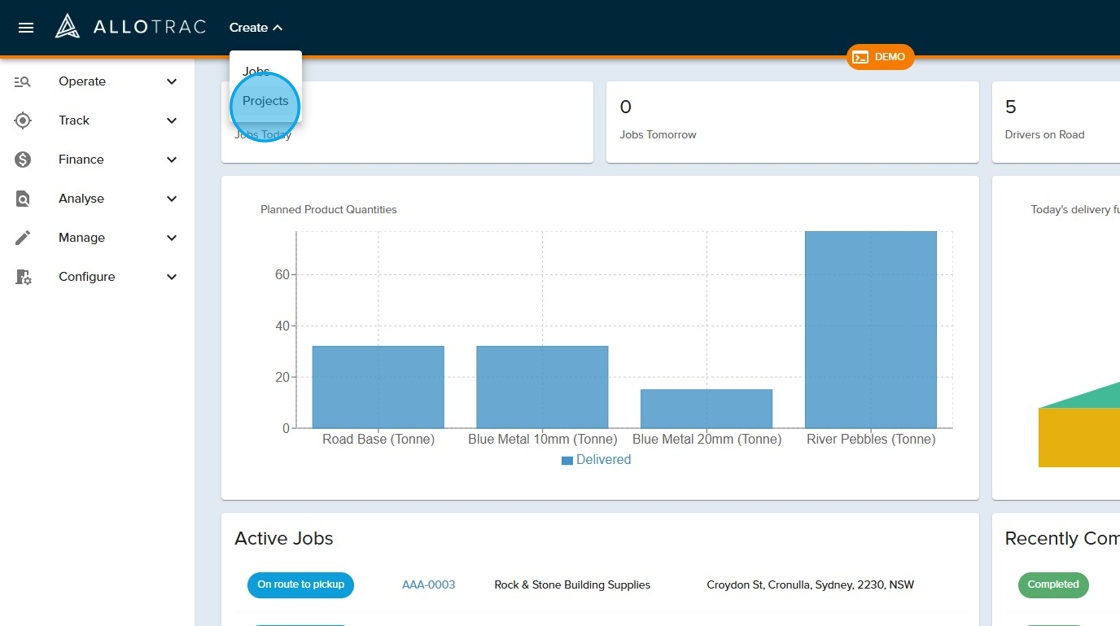Collapse the Create dropdown menu
This screenshot has height=626, width=1120.
(x=256, y=28)
